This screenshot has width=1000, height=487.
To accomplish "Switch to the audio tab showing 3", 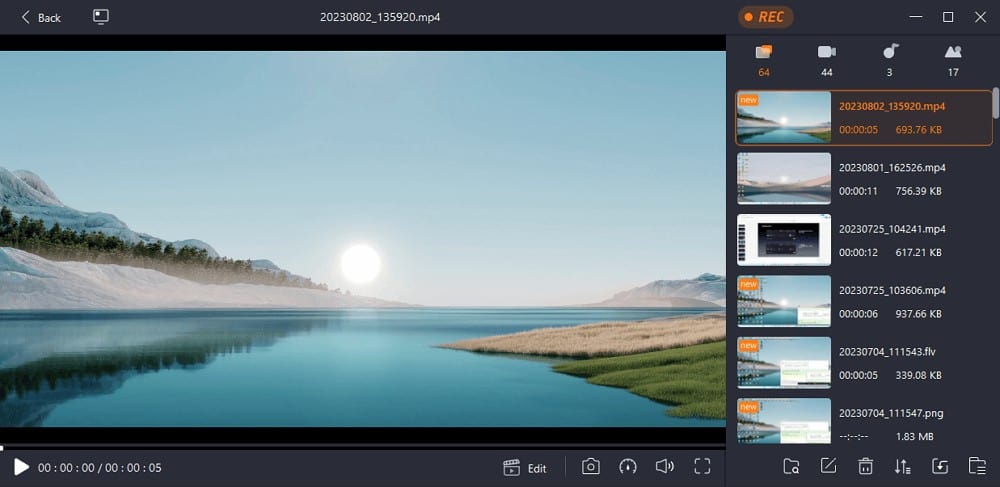I will 890,59.
